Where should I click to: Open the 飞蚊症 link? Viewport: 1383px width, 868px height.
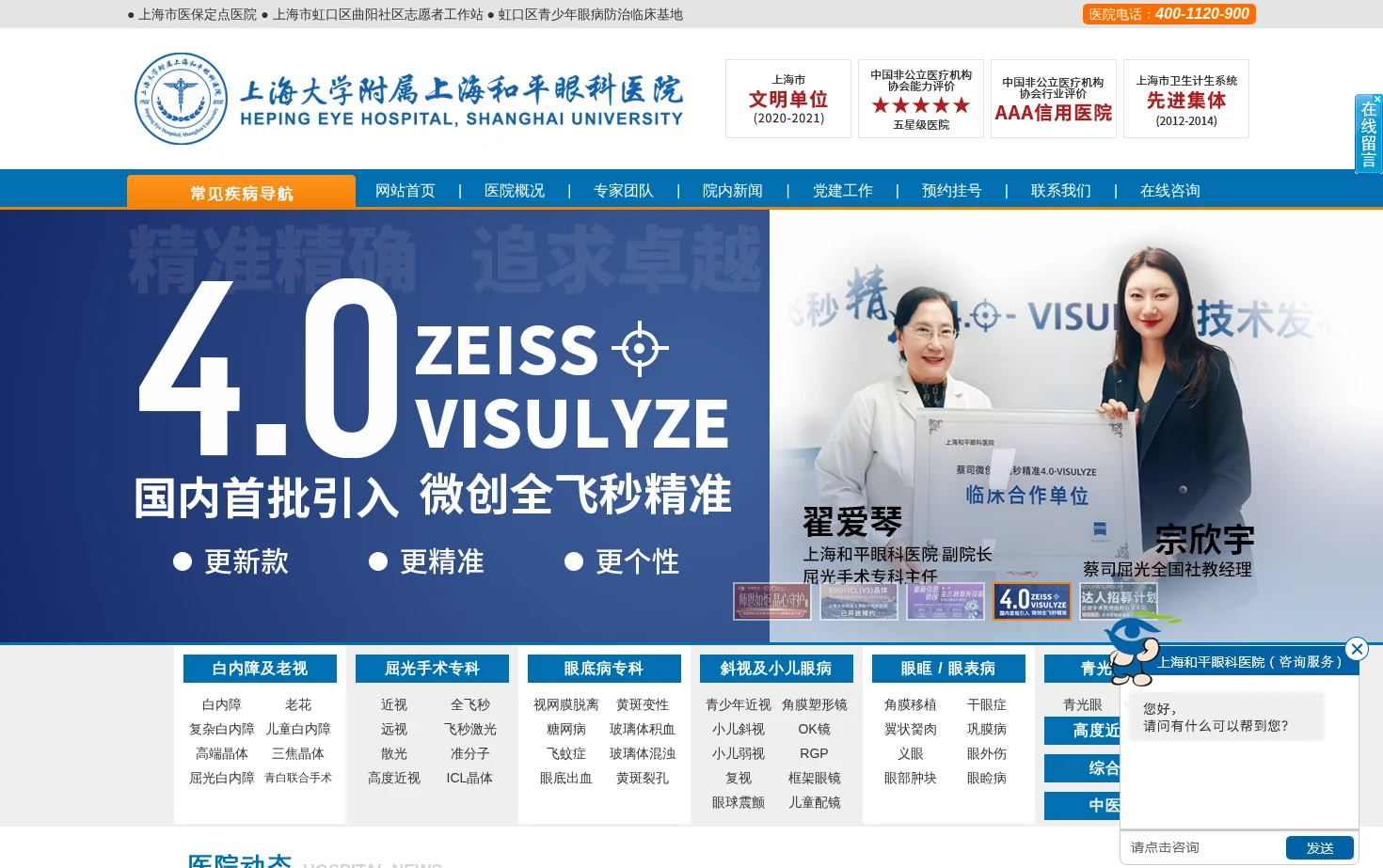click(566, 753)
